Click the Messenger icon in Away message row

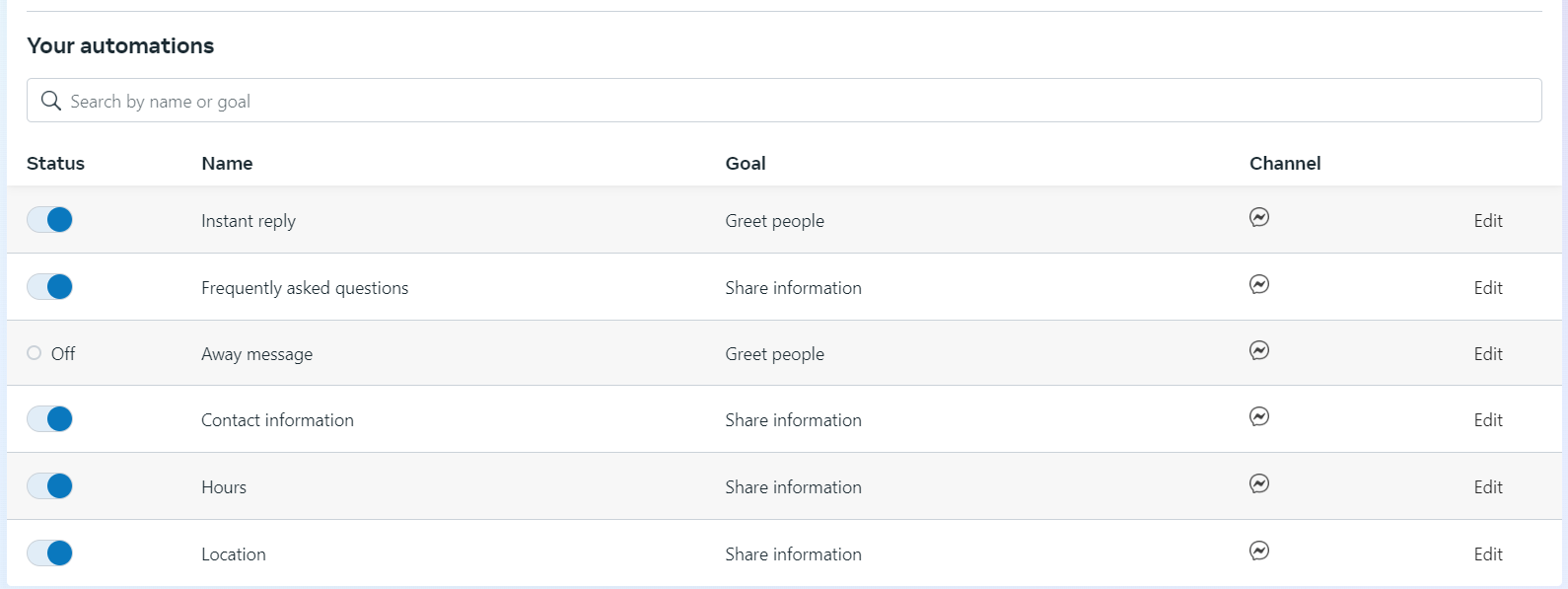[x=1259, y=351]
